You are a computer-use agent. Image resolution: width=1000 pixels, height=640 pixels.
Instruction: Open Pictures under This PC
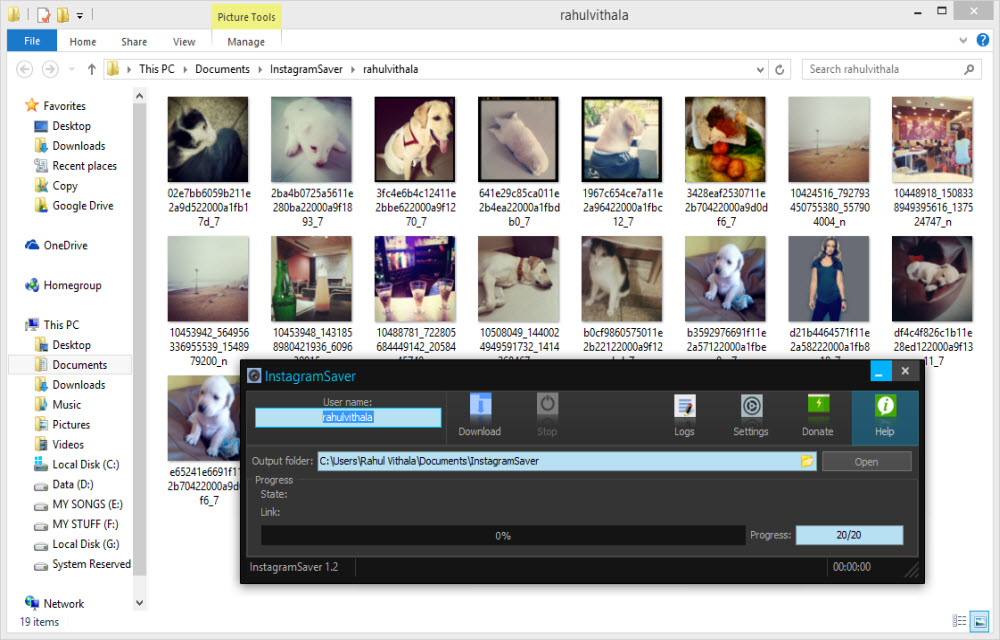(x=71, y=425)
